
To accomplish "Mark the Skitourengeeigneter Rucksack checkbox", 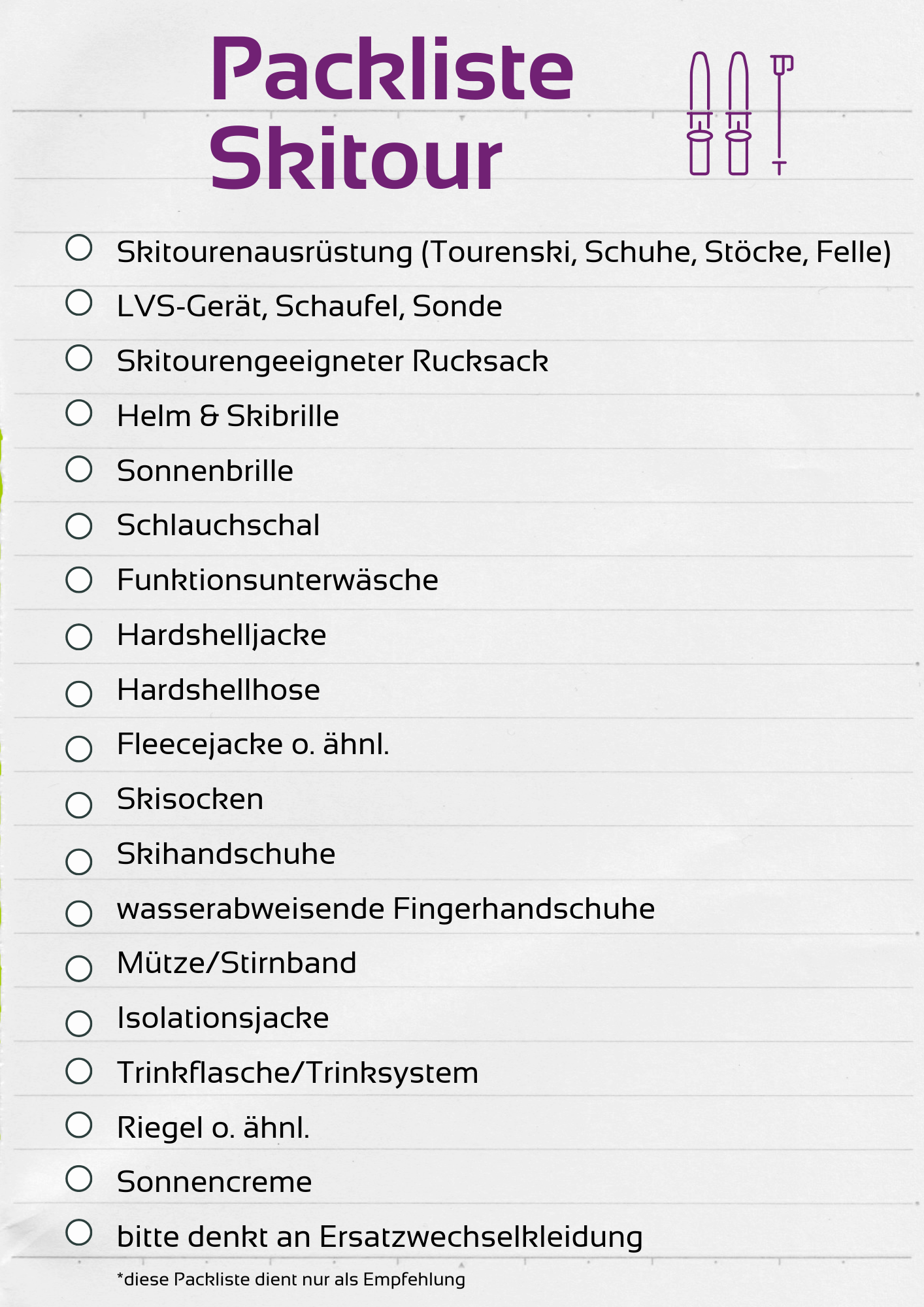I will point(79,357).
